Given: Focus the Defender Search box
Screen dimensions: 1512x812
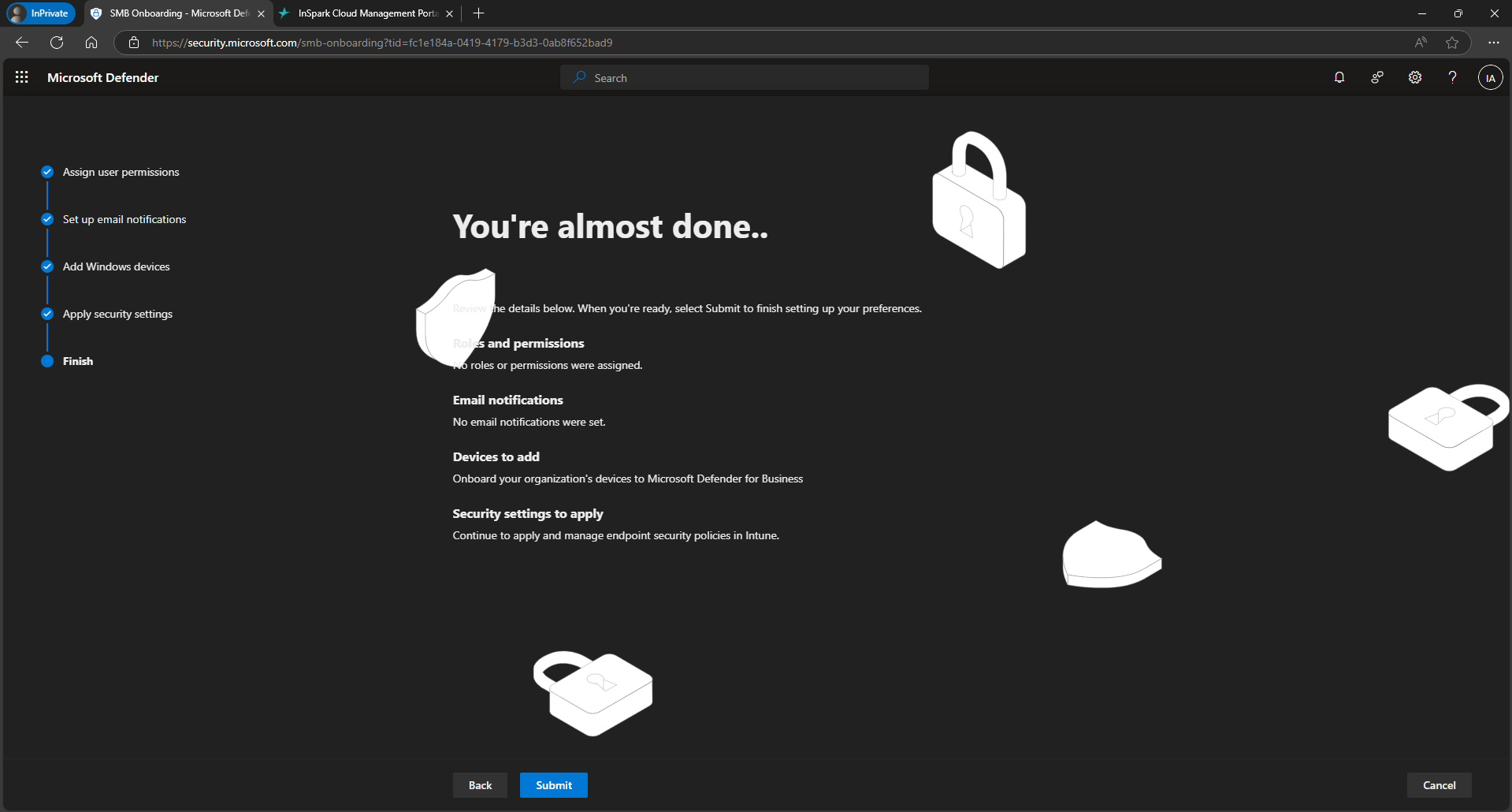Looking at the screenshot, I should [x=745, y=77].
